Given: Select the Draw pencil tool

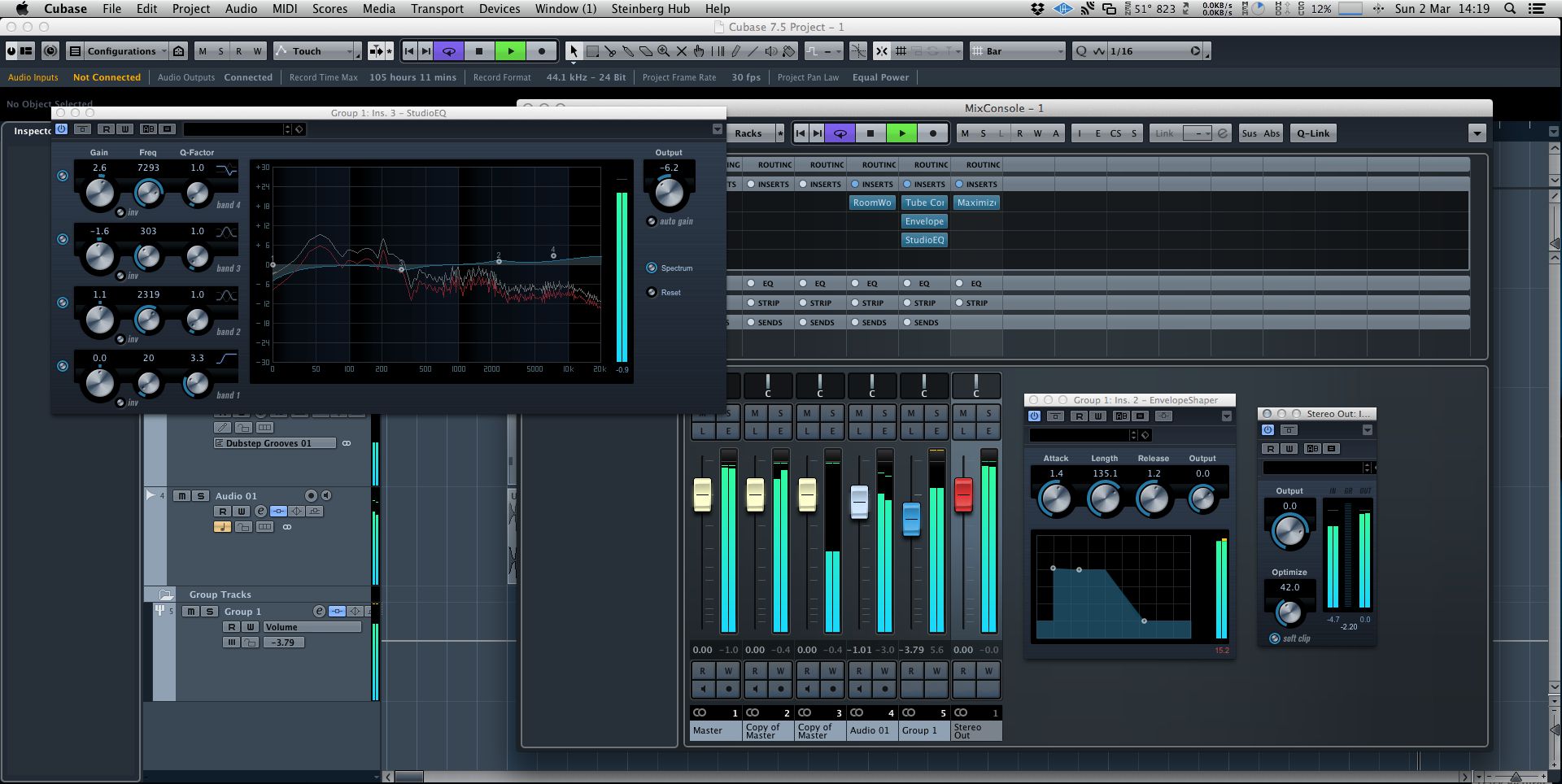Looking at the screenshot, I should [x=735, y=51].
